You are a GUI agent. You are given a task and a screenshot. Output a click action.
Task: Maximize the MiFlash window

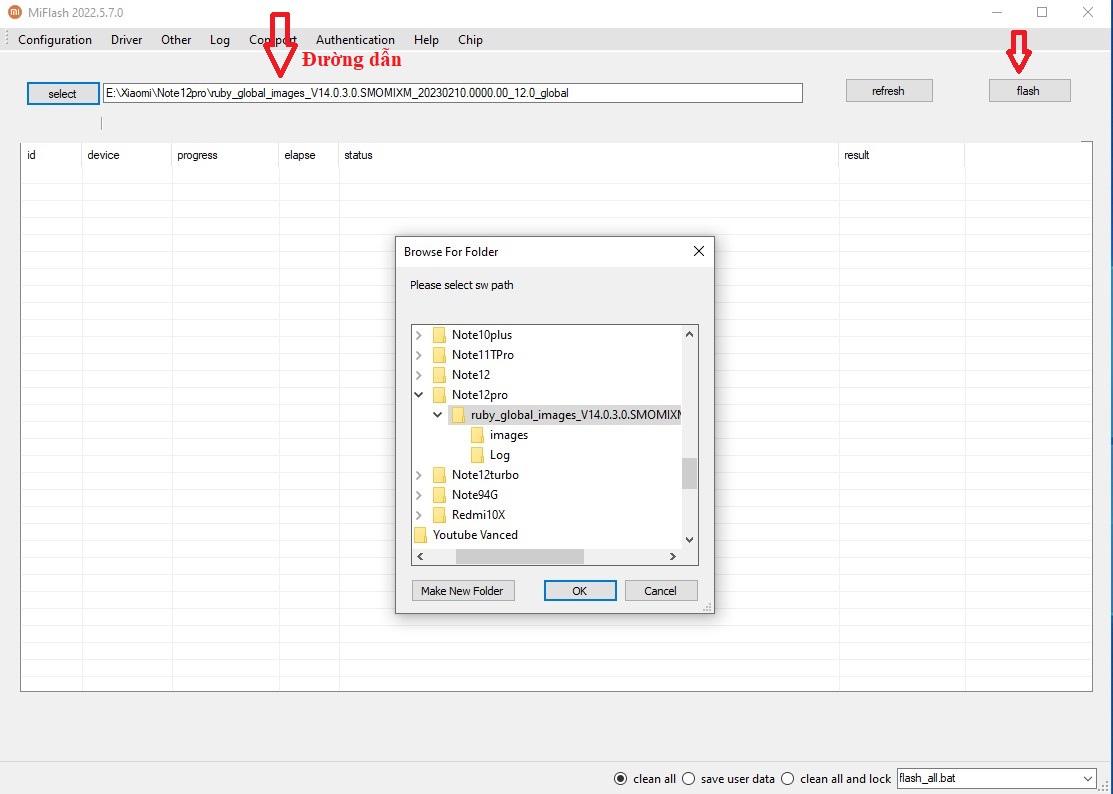point(1042,12)
